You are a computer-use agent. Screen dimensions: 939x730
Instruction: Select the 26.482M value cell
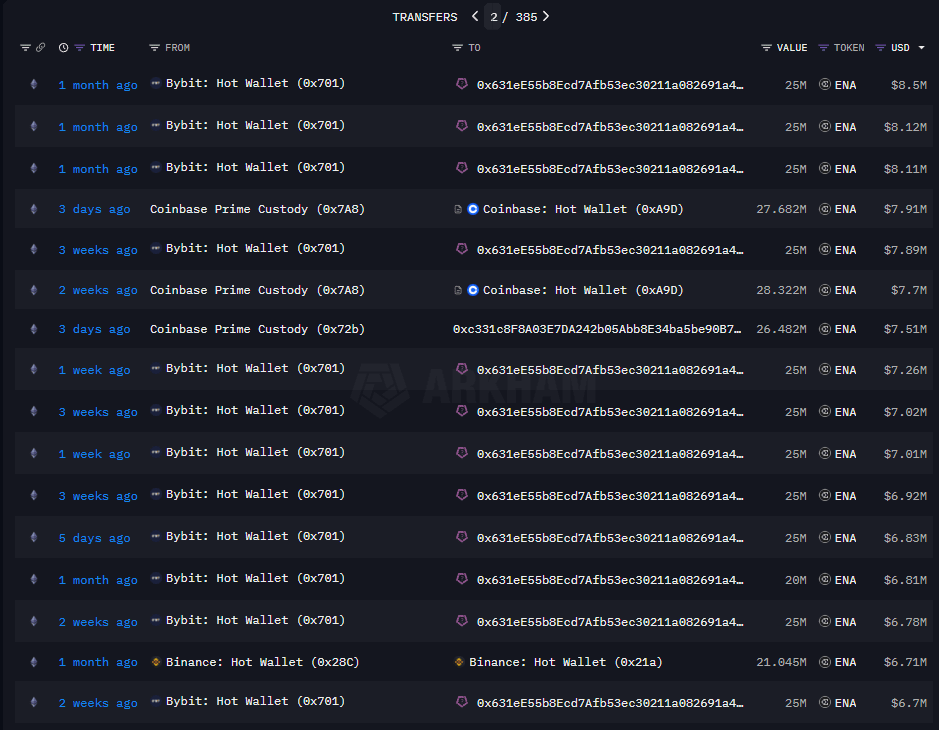click(782, 329)
